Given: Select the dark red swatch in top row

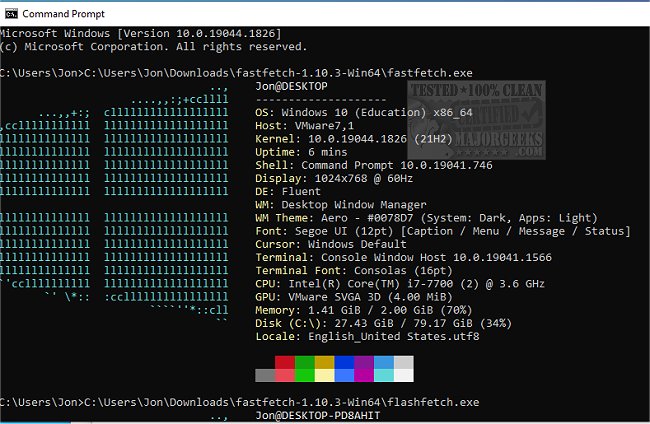Looking at the screenshot, I should tap(285, 362).
